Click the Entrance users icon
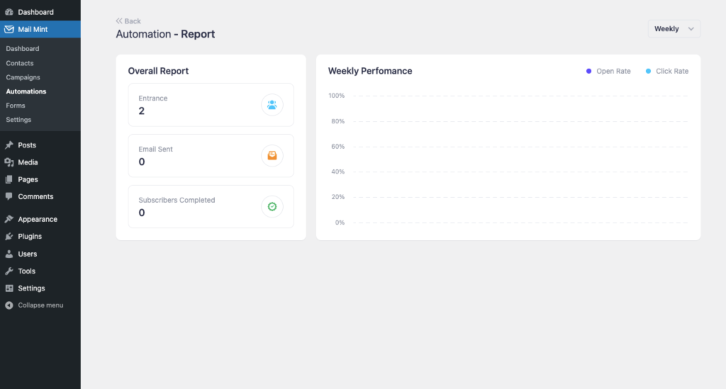Viewport: 726px width, 389px height. point(272,105)
